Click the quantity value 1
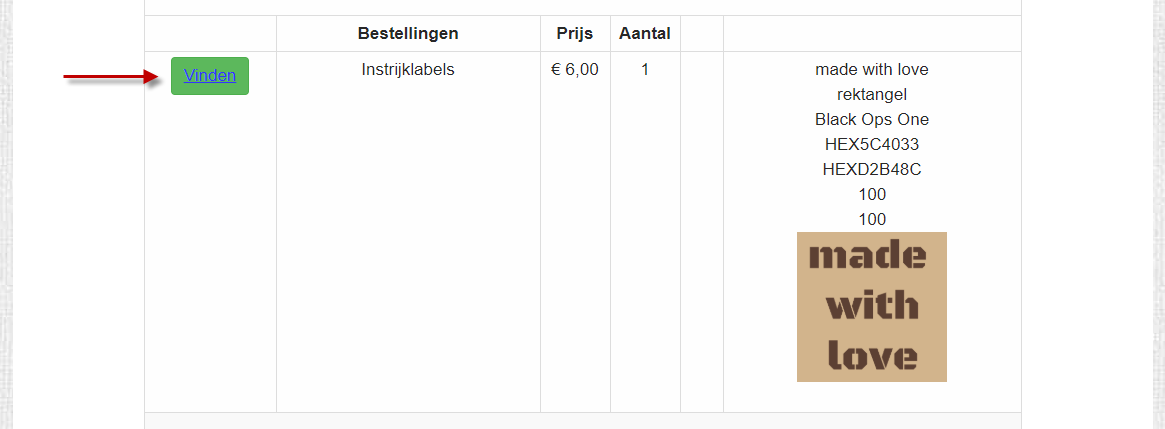Viewport: 1165px width, 429px height. tap(645, 70)
